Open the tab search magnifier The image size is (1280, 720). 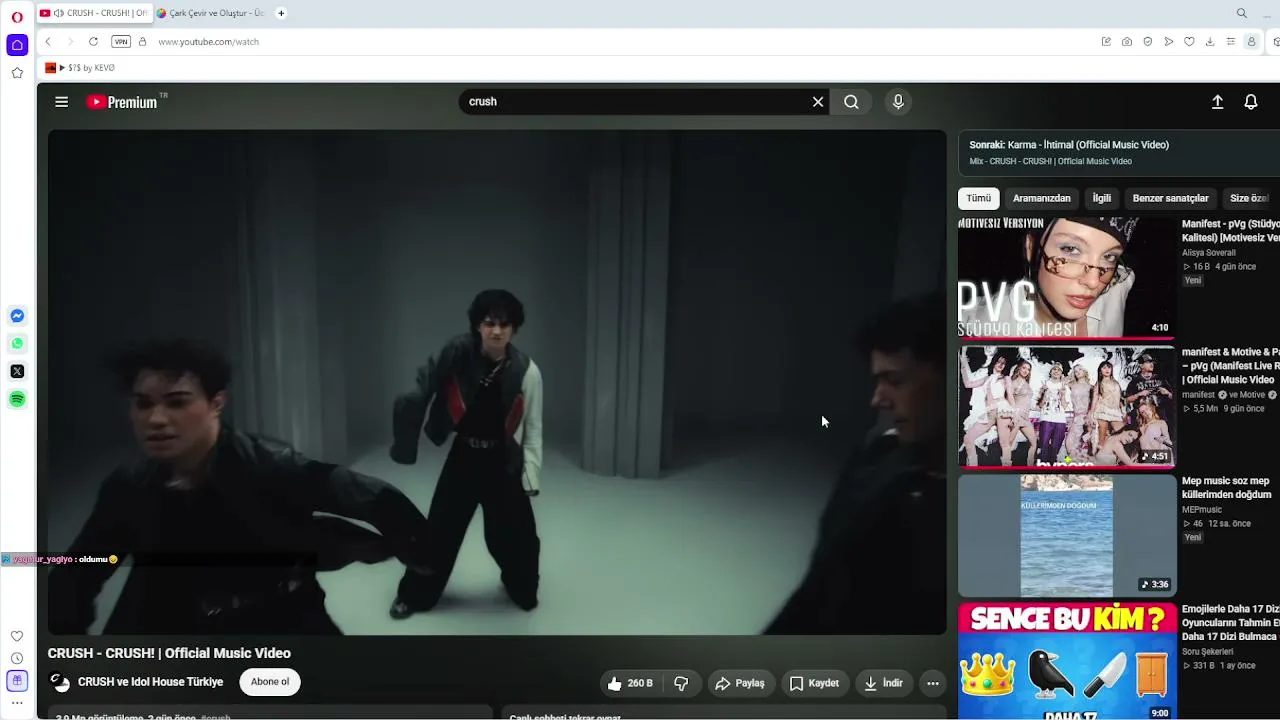coord(1242,13)
